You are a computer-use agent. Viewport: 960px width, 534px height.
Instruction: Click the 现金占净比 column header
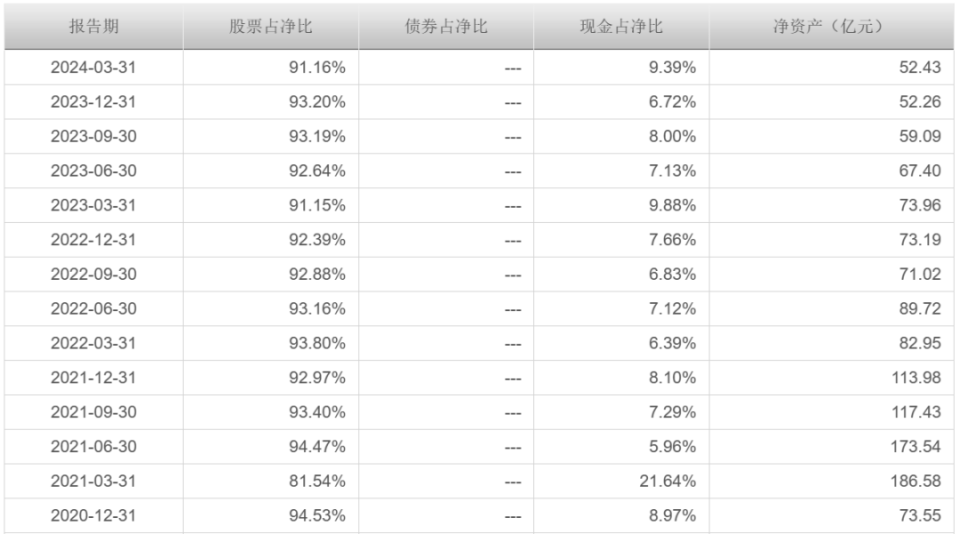(621, 27)
